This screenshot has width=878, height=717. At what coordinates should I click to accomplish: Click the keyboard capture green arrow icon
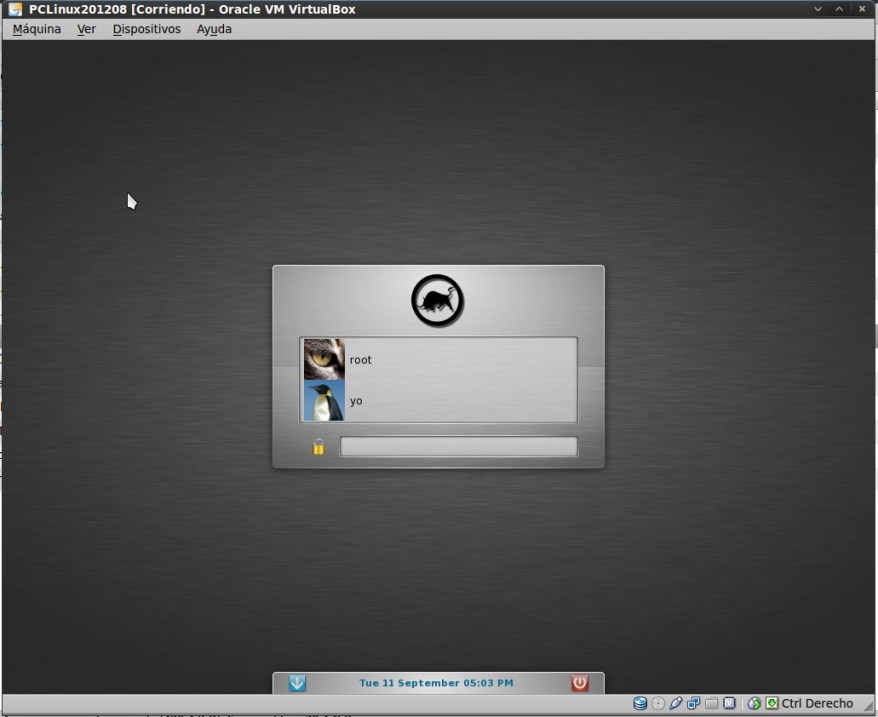771,703
